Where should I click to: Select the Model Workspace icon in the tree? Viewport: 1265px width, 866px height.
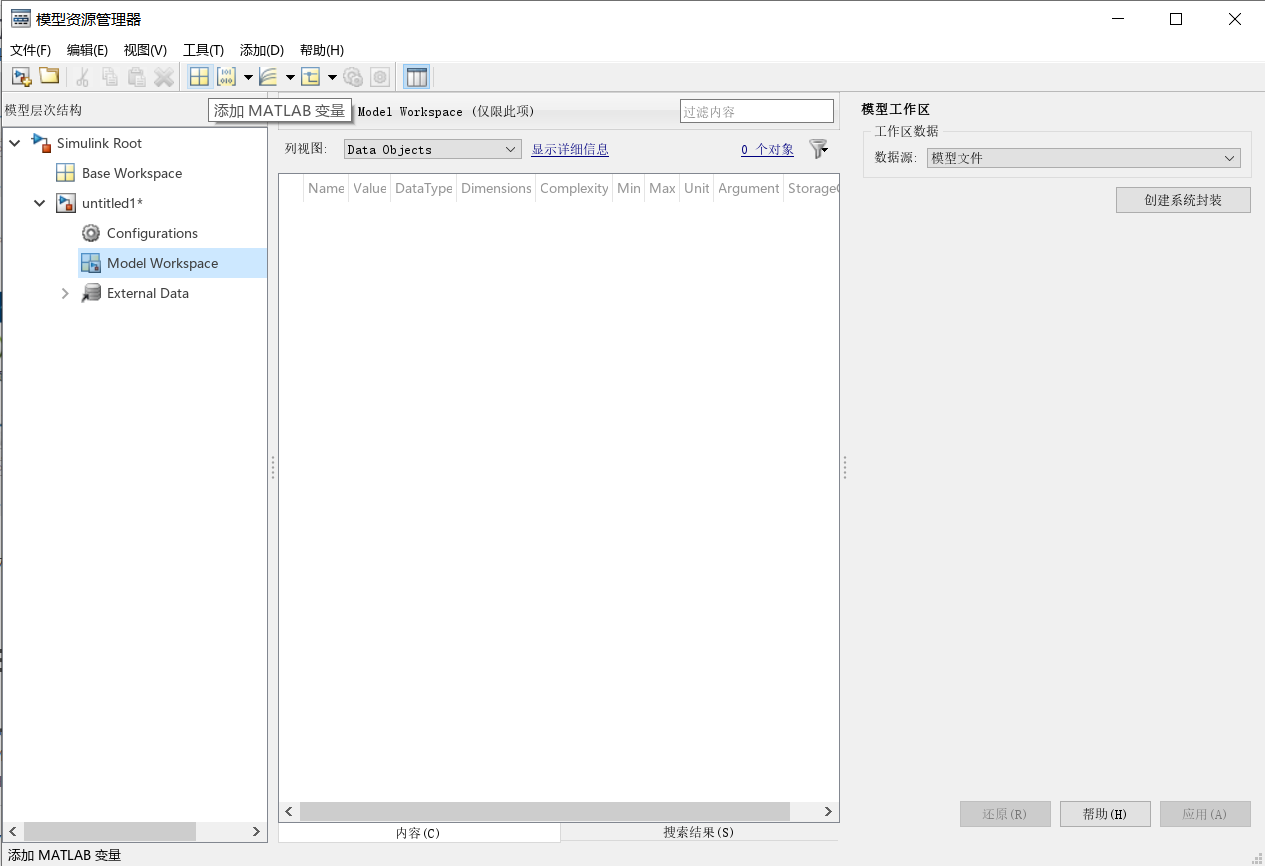coord(93,262)
